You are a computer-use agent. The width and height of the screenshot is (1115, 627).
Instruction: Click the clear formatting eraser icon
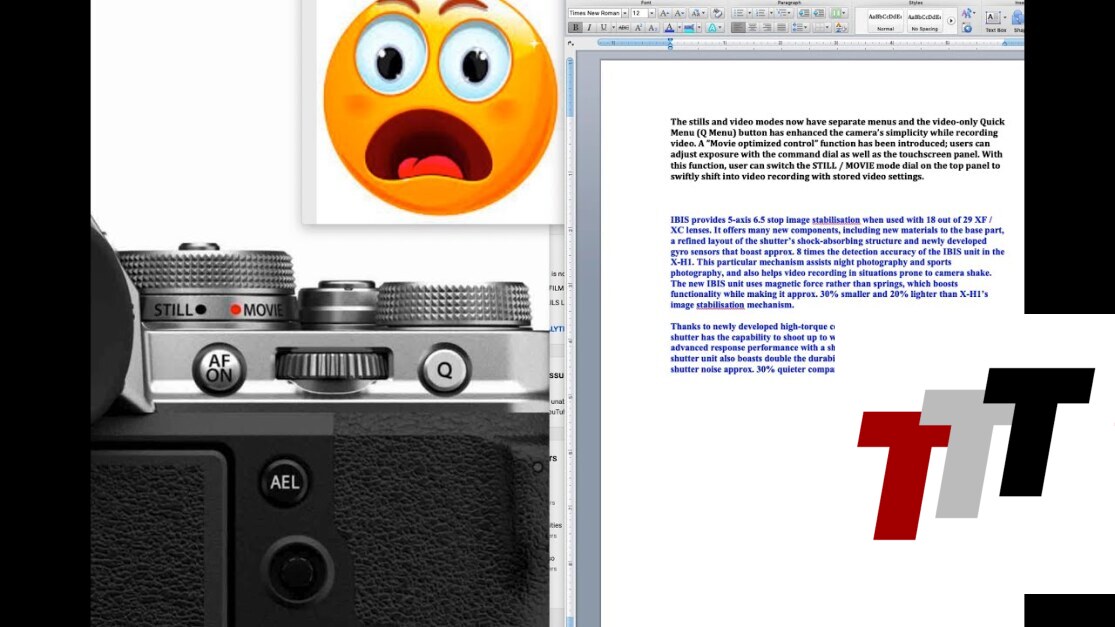717,13
